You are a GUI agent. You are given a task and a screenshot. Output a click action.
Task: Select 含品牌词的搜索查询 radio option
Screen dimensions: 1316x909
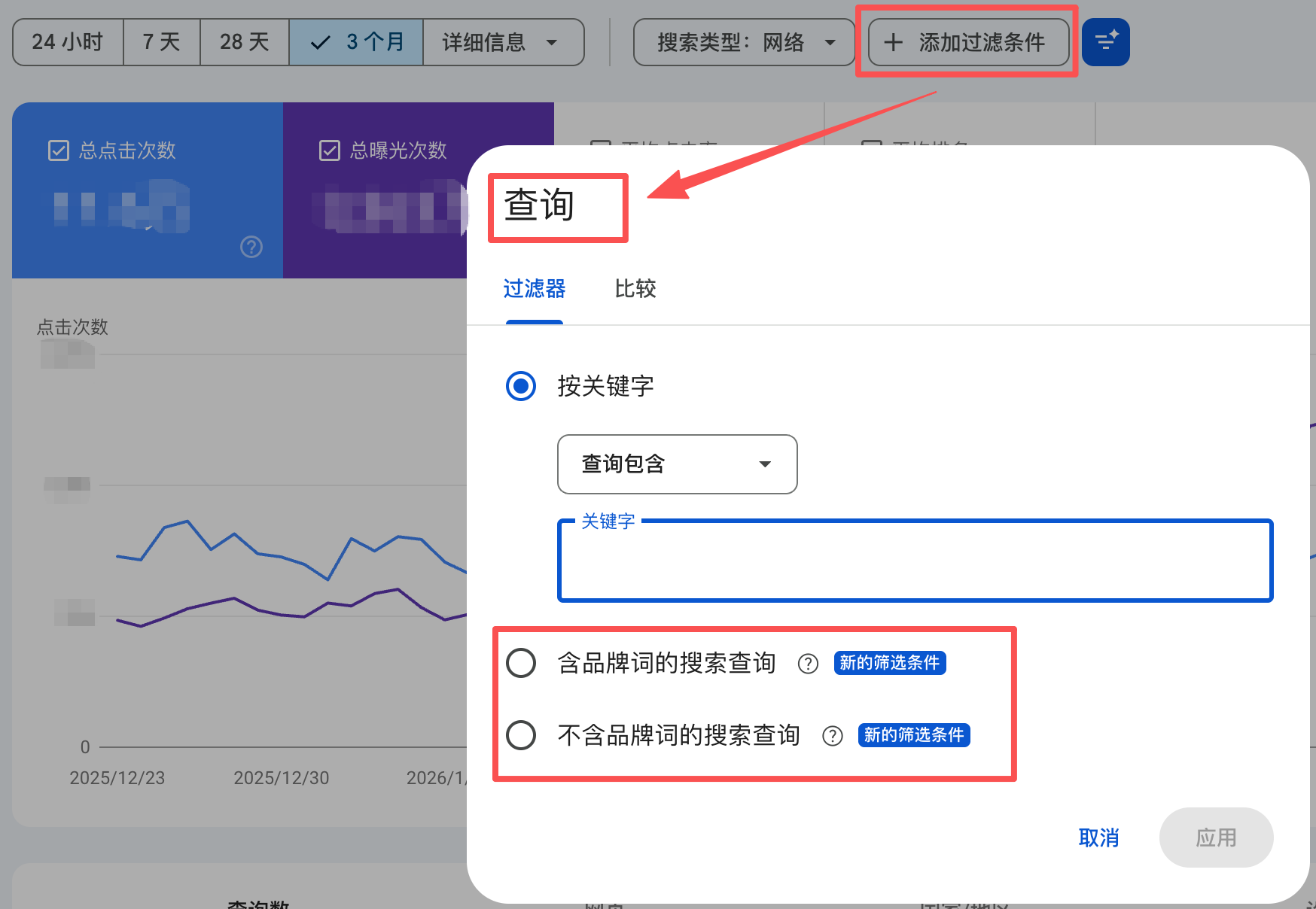521,663
